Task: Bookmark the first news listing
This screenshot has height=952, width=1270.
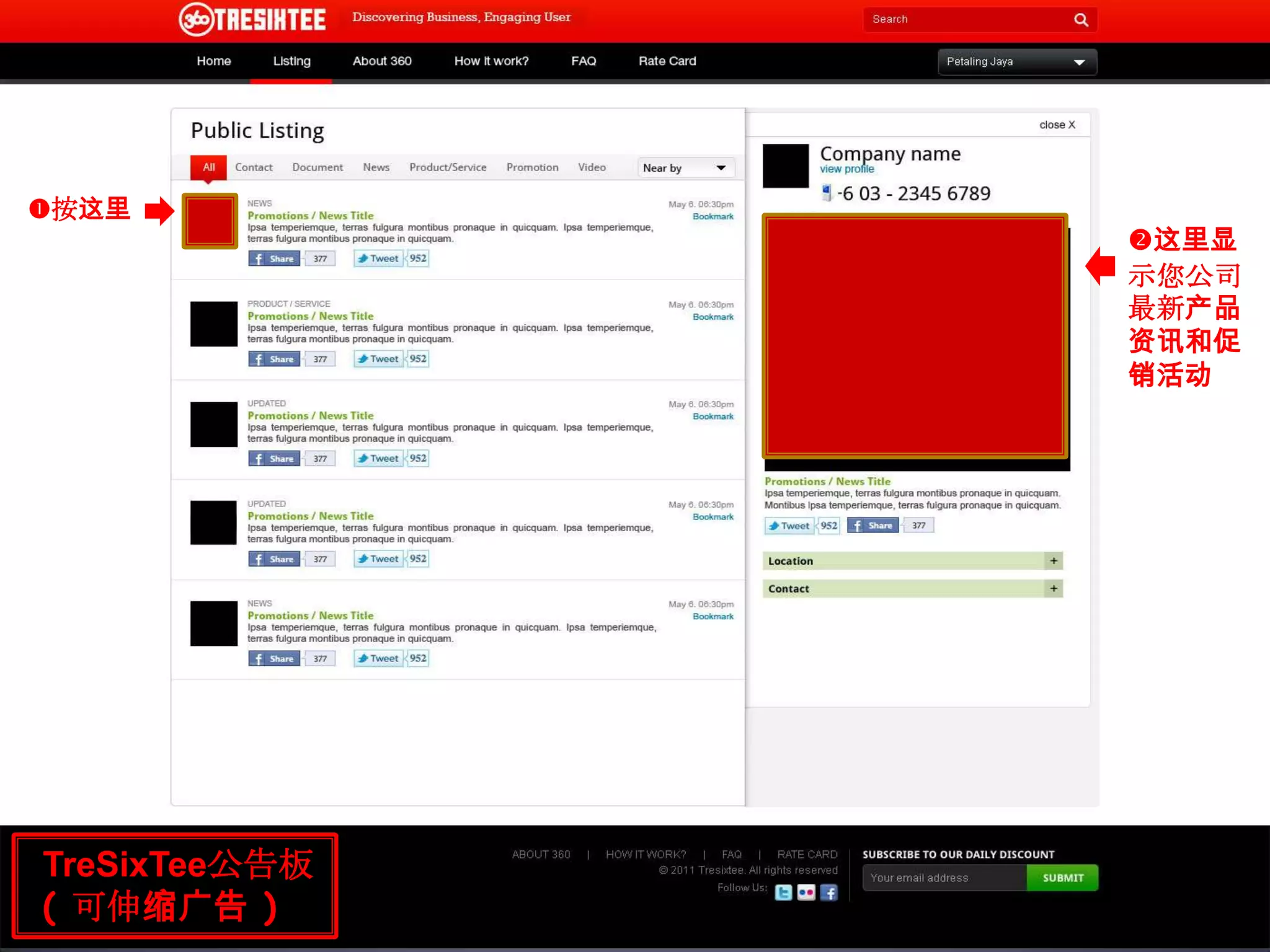Action: tap(713, 216)
